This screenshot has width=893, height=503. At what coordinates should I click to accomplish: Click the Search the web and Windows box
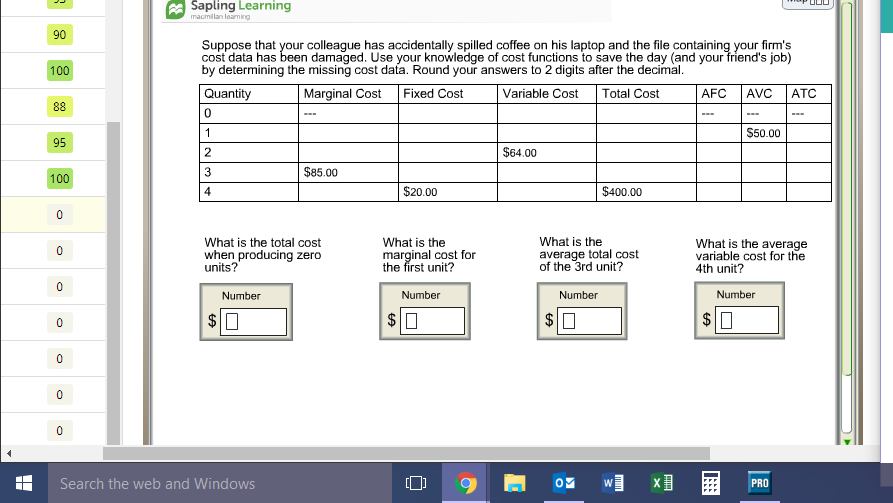coord(220,483)
